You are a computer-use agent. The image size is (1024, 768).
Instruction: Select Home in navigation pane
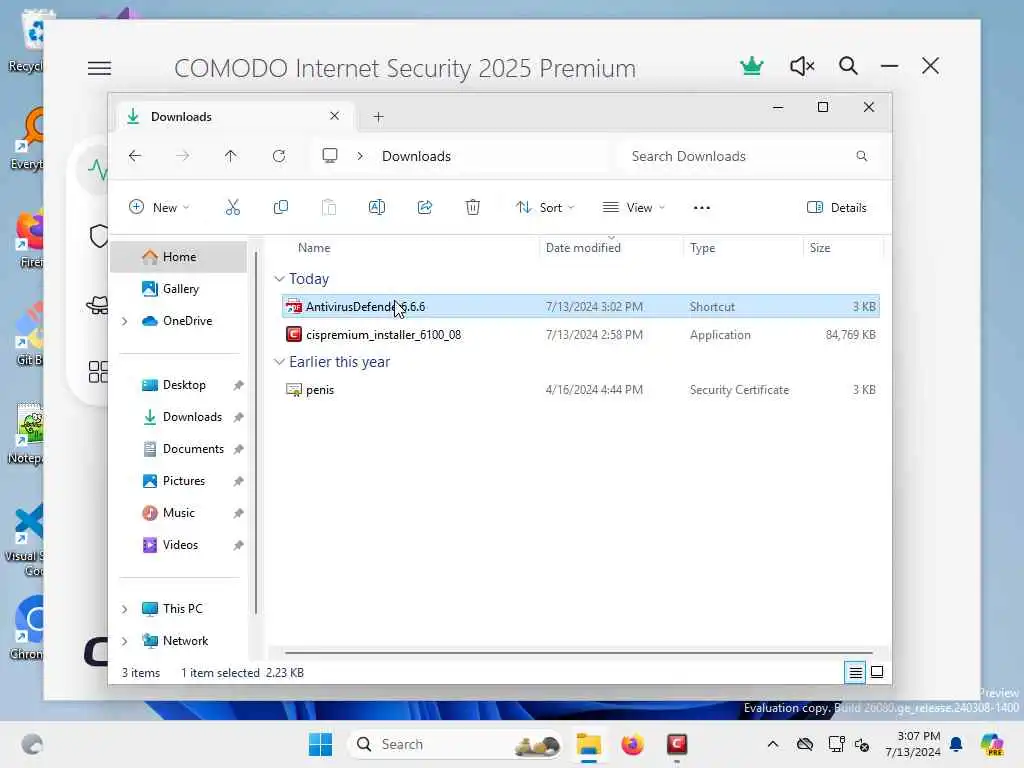coord(178,257)
